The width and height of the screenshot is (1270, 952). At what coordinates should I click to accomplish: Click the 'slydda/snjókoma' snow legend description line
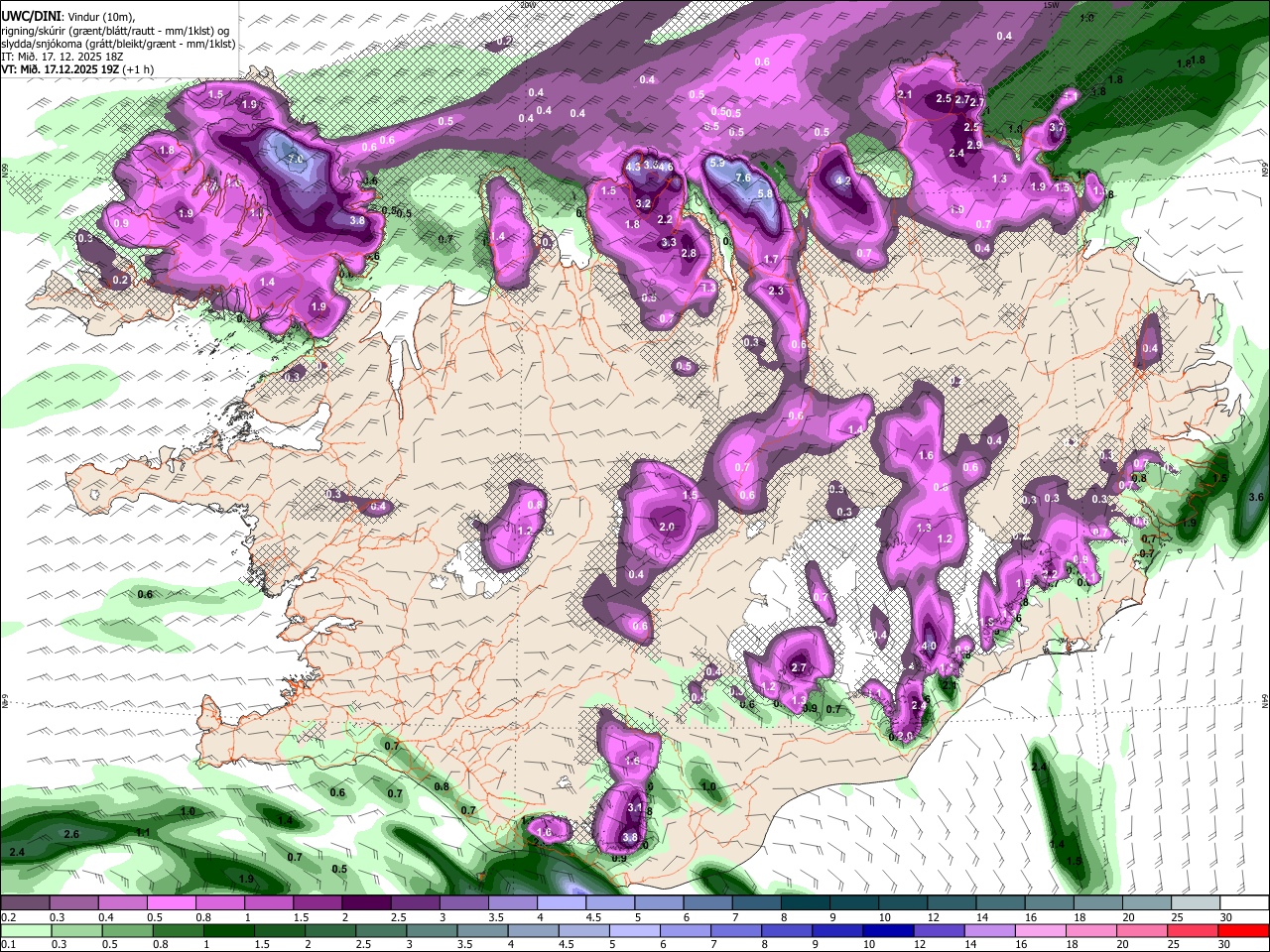[x=117, y=45]
